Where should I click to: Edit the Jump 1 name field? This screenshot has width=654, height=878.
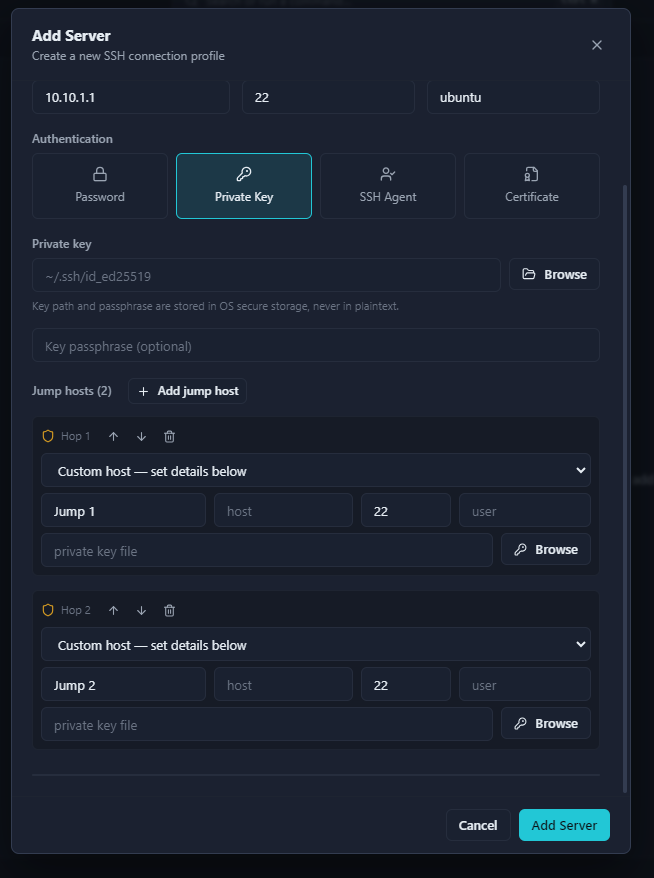pos(123,511)
